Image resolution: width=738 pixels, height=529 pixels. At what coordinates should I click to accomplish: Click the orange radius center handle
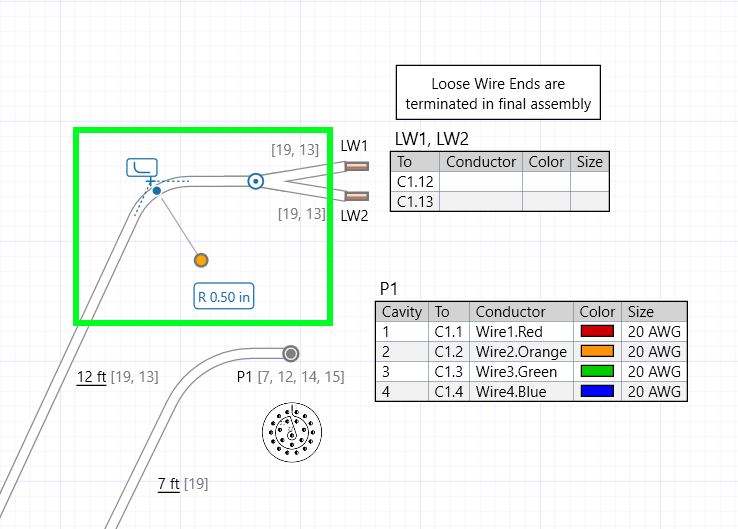(201, 260)
